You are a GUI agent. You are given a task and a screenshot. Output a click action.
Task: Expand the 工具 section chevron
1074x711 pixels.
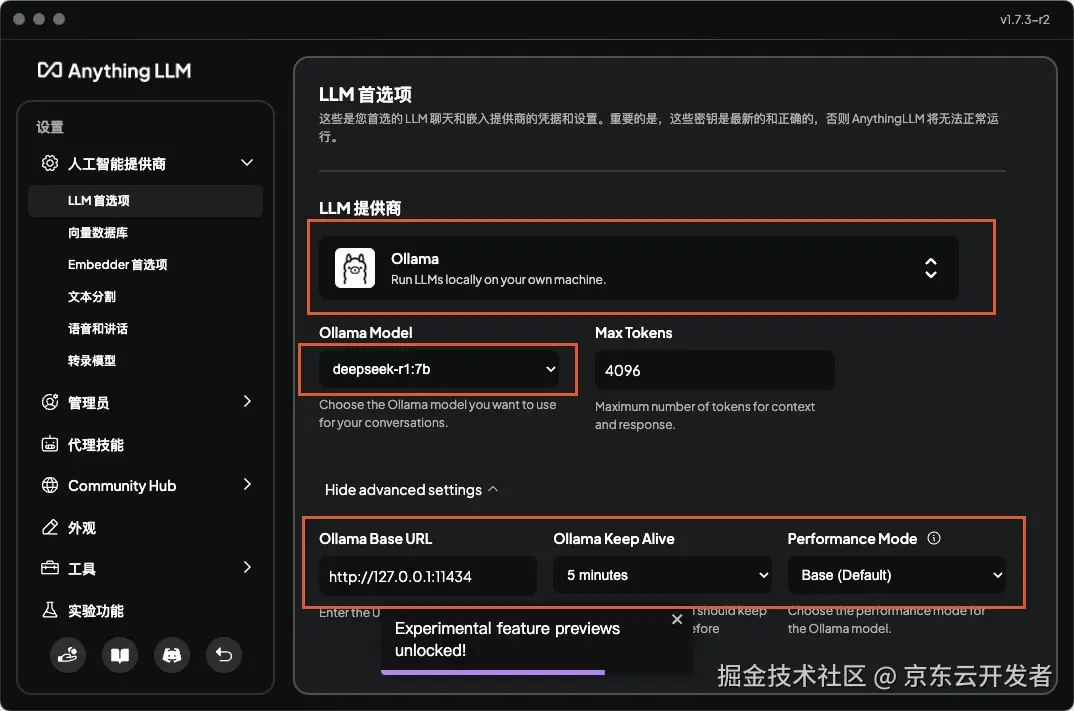[x=247, y=567]
